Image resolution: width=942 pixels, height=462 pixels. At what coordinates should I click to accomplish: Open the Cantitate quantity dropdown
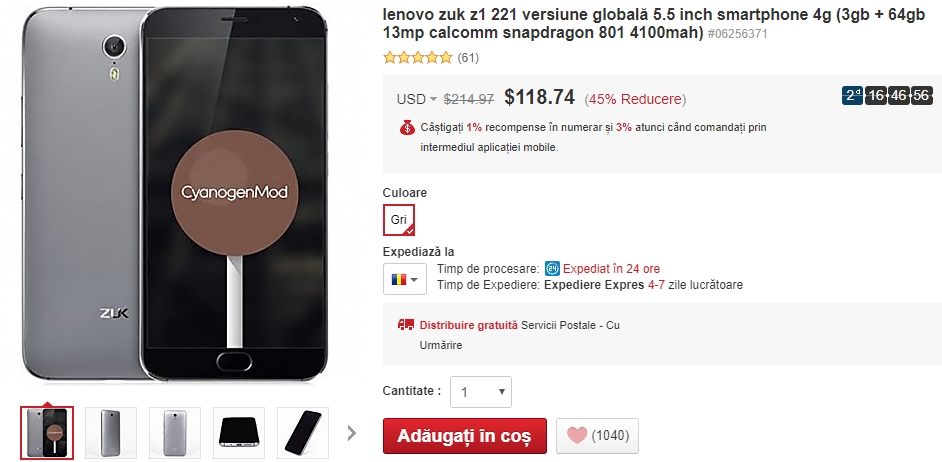(481, 392)
